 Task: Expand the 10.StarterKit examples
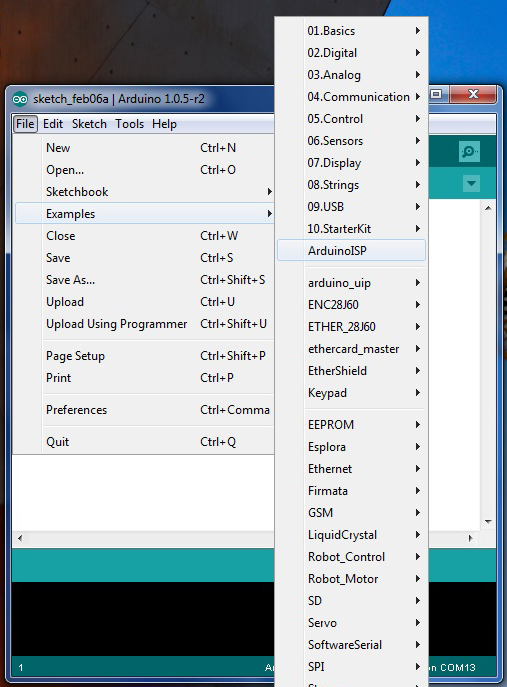[351, 229]
